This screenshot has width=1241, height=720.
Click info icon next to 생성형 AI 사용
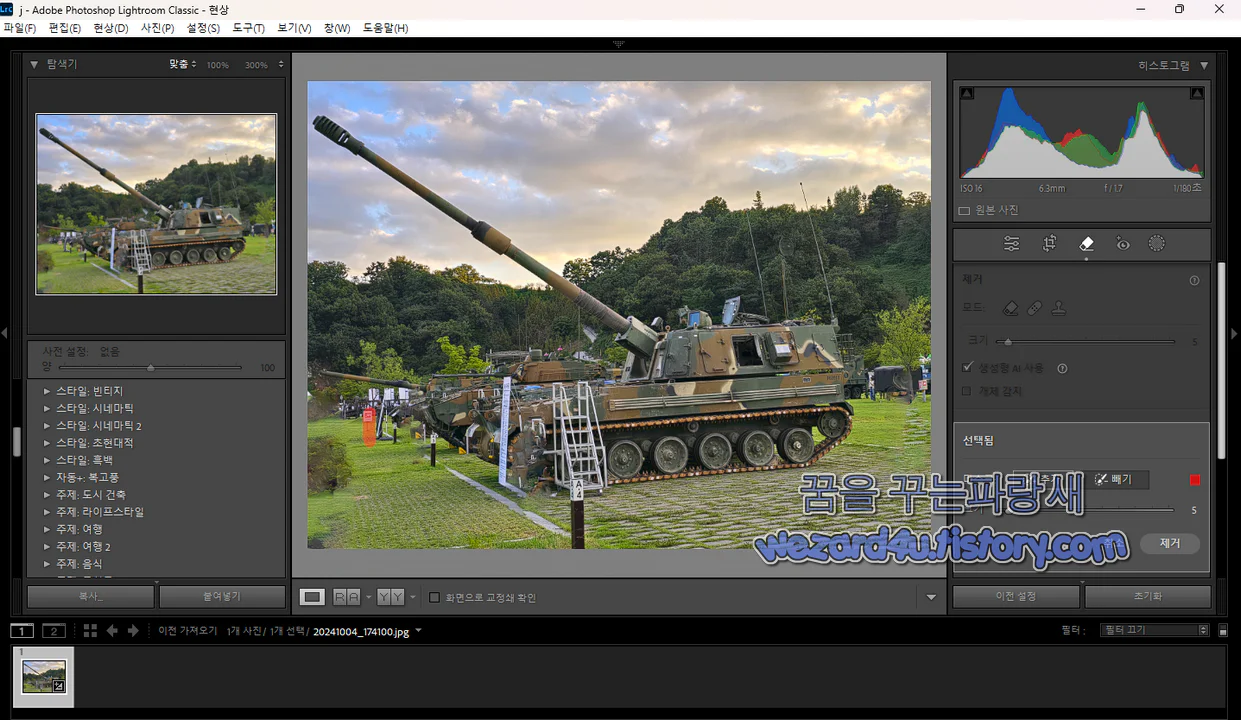click(1062, 368)
